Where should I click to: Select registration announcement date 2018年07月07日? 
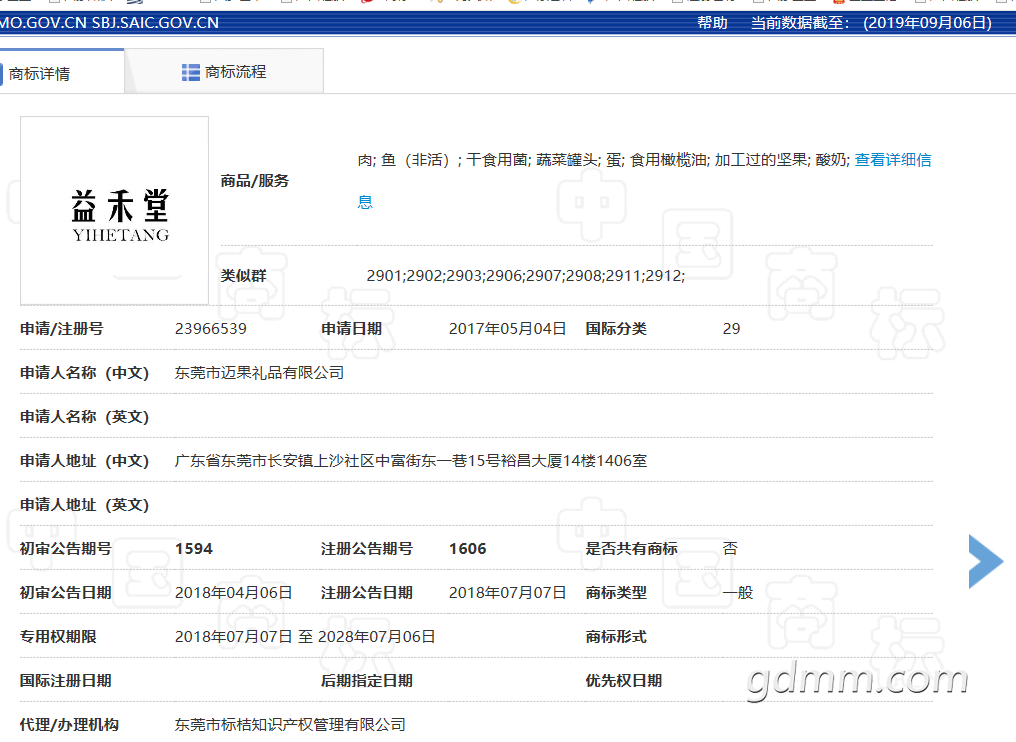point(507,593)
